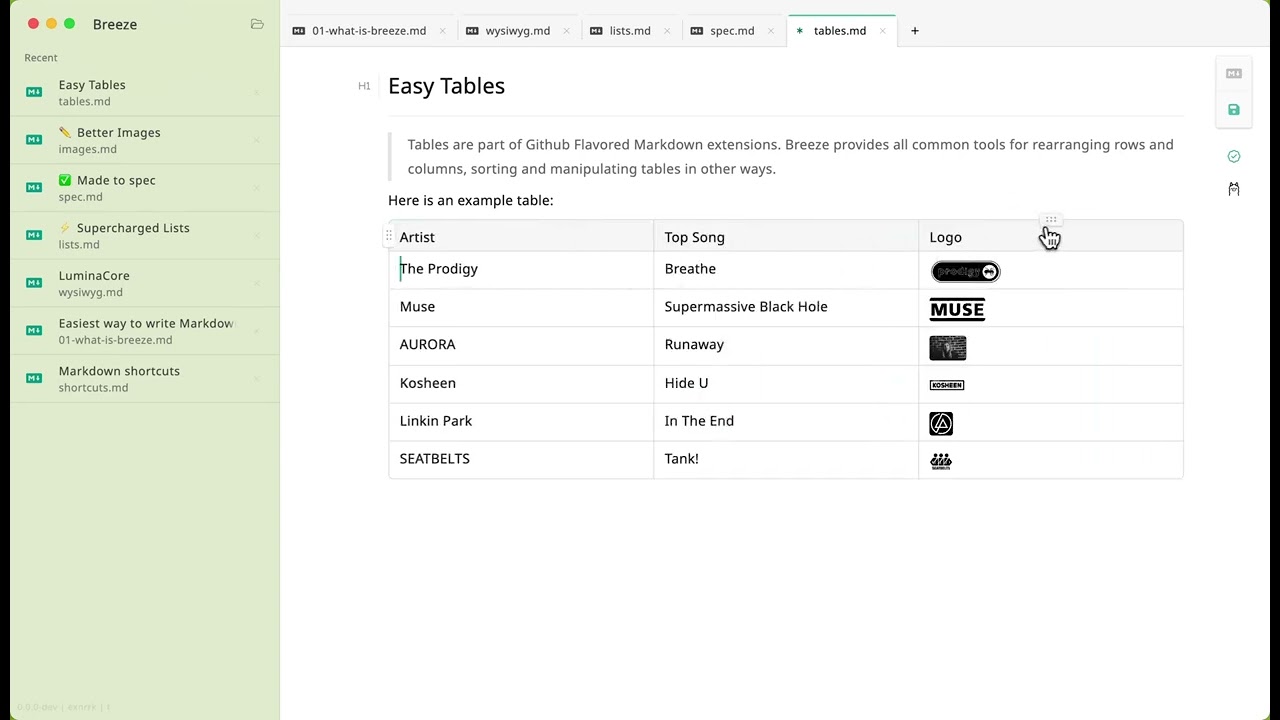Click the Artist column header
Viewport: 1280px width, 720px height.
[x=521, y=237]
